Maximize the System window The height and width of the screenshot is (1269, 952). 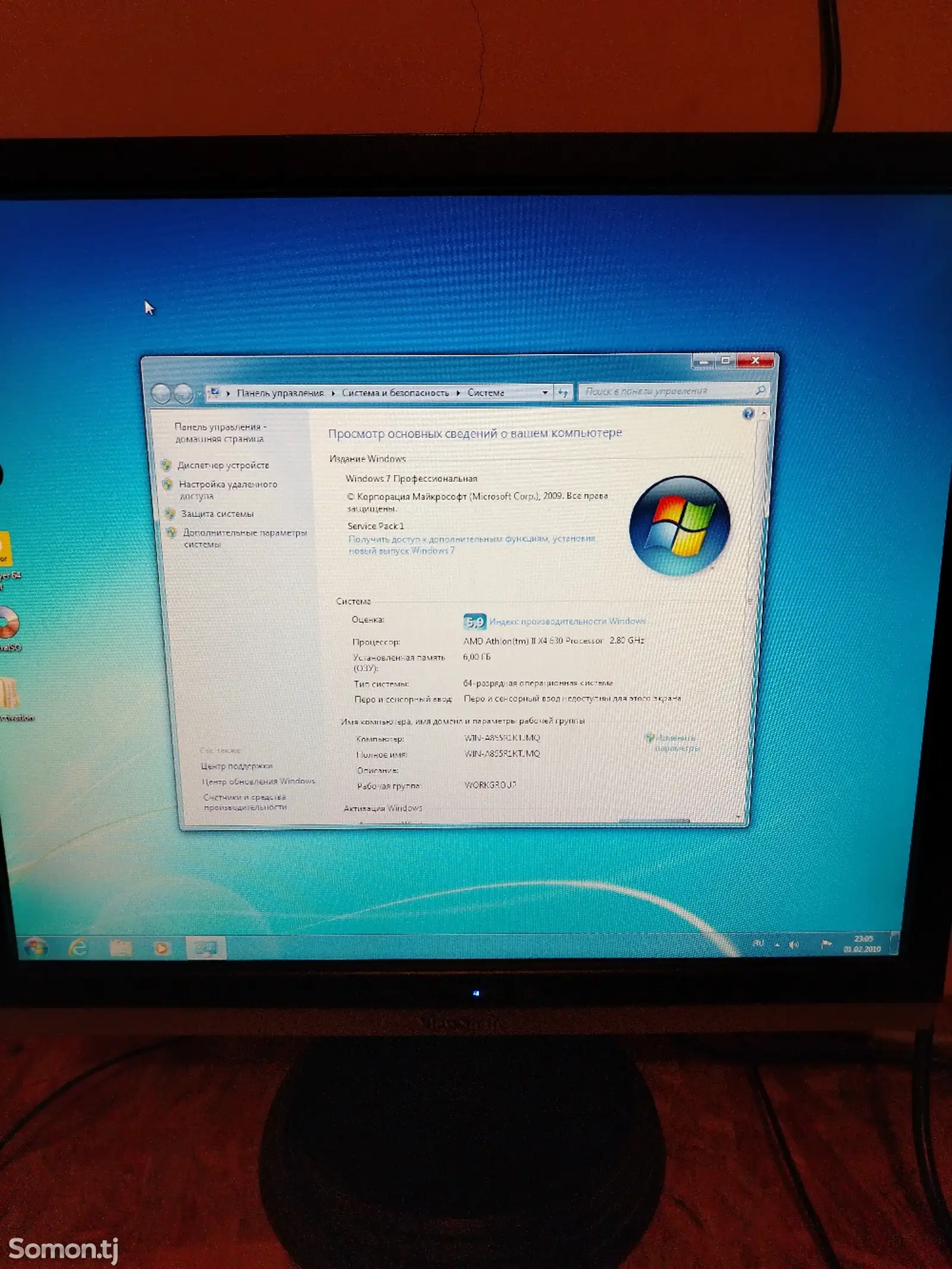pos(725,360)
